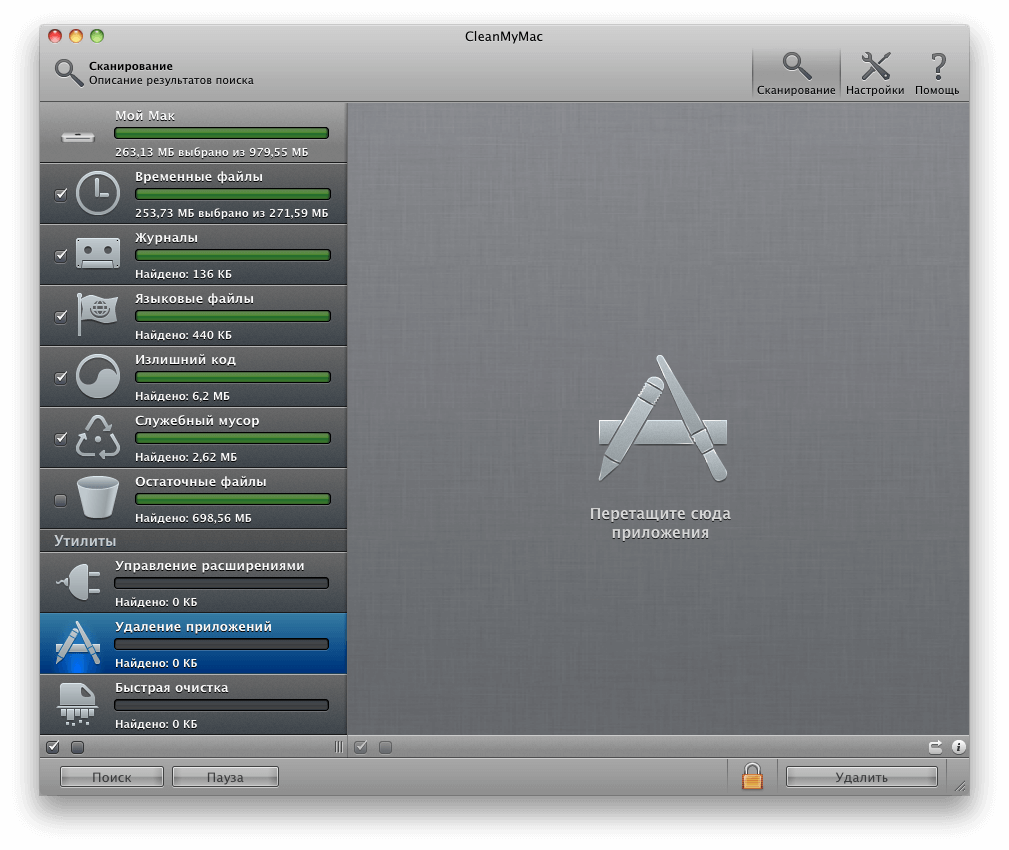Click text Найдено: 136 КБ

(x=183, y=274)
